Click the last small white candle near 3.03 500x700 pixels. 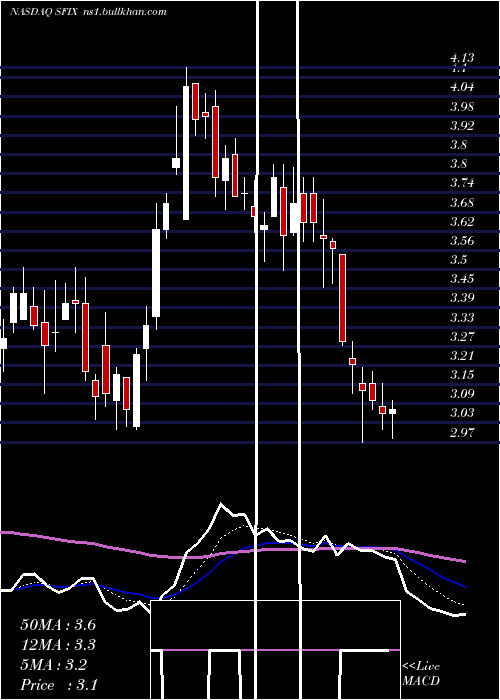[x=393, y=412]
